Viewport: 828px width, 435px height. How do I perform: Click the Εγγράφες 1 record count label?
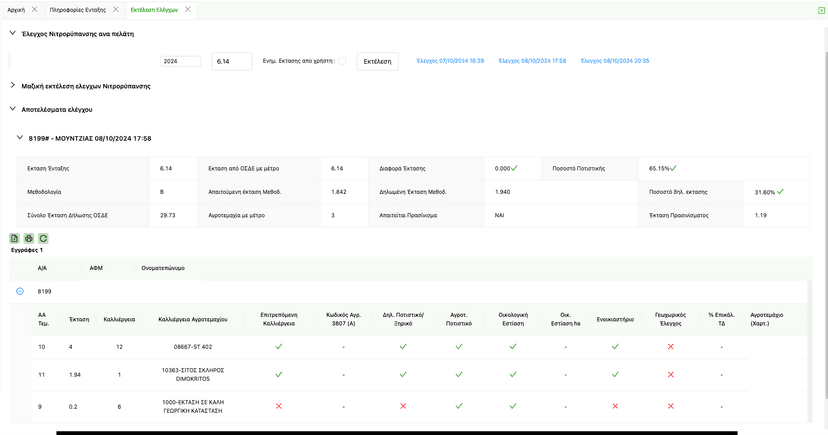[x=27, y=250]
